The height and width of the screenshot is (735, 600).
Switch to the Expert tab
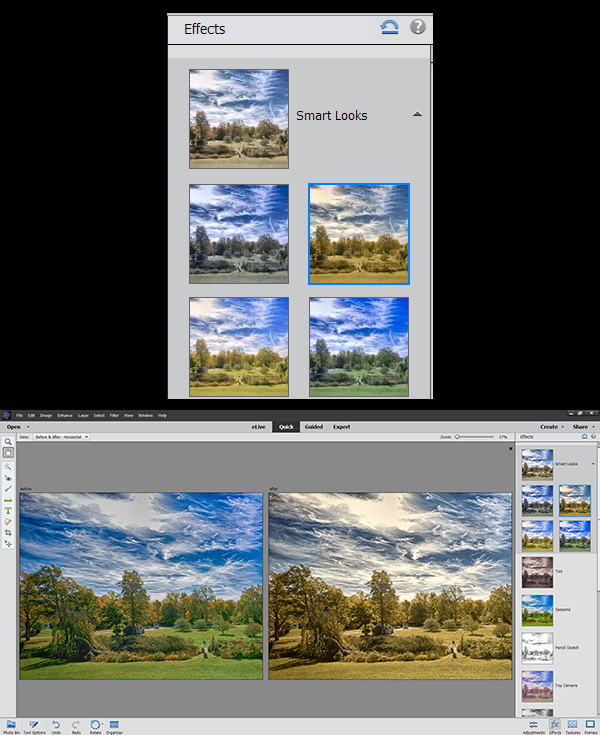pos(342,427)
